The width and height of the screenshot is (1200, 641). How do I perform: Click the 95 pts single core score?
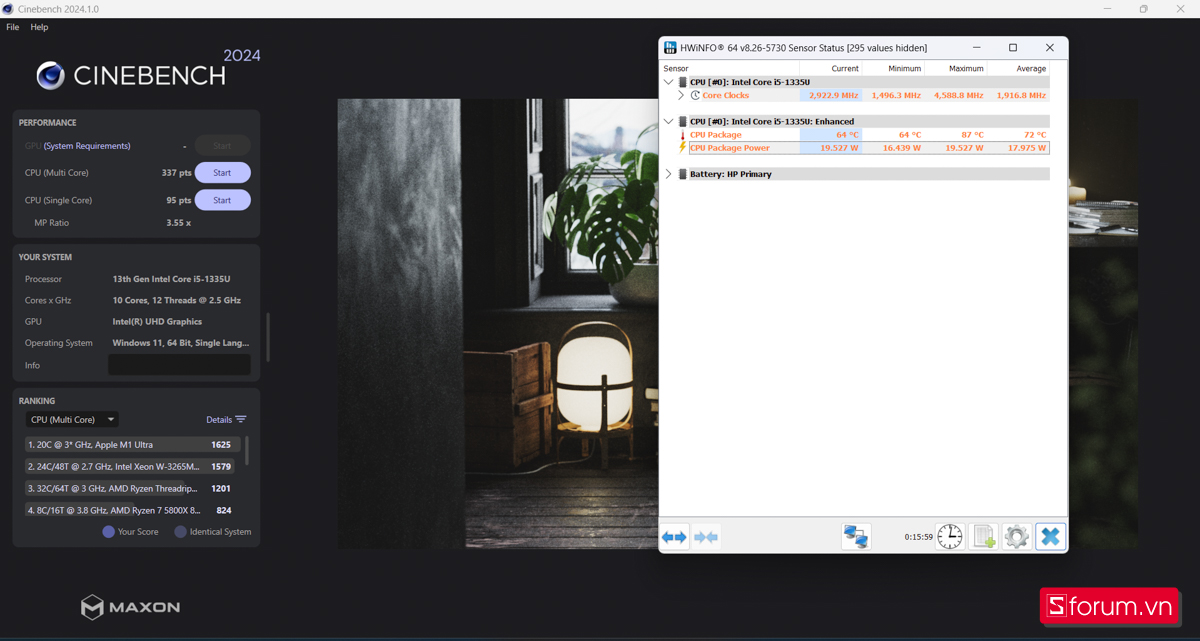pos(179,200)
